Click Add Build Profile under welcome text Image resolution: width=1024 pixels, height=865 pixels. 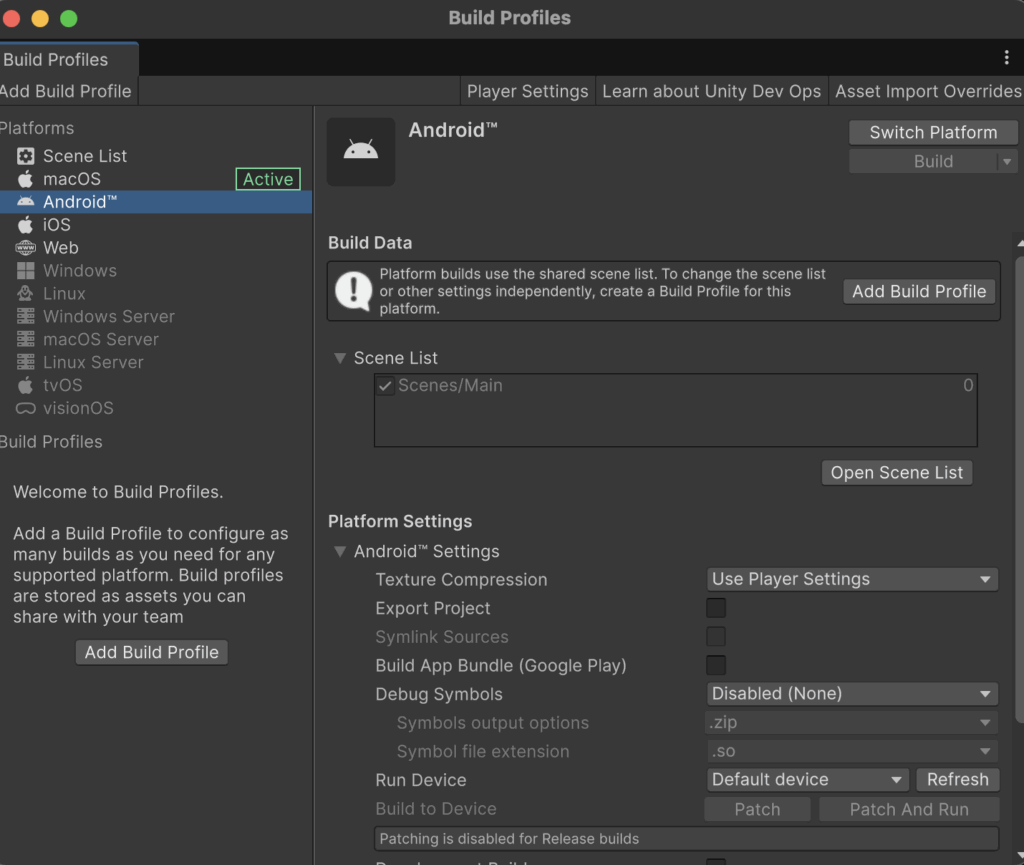pos(152,652)
